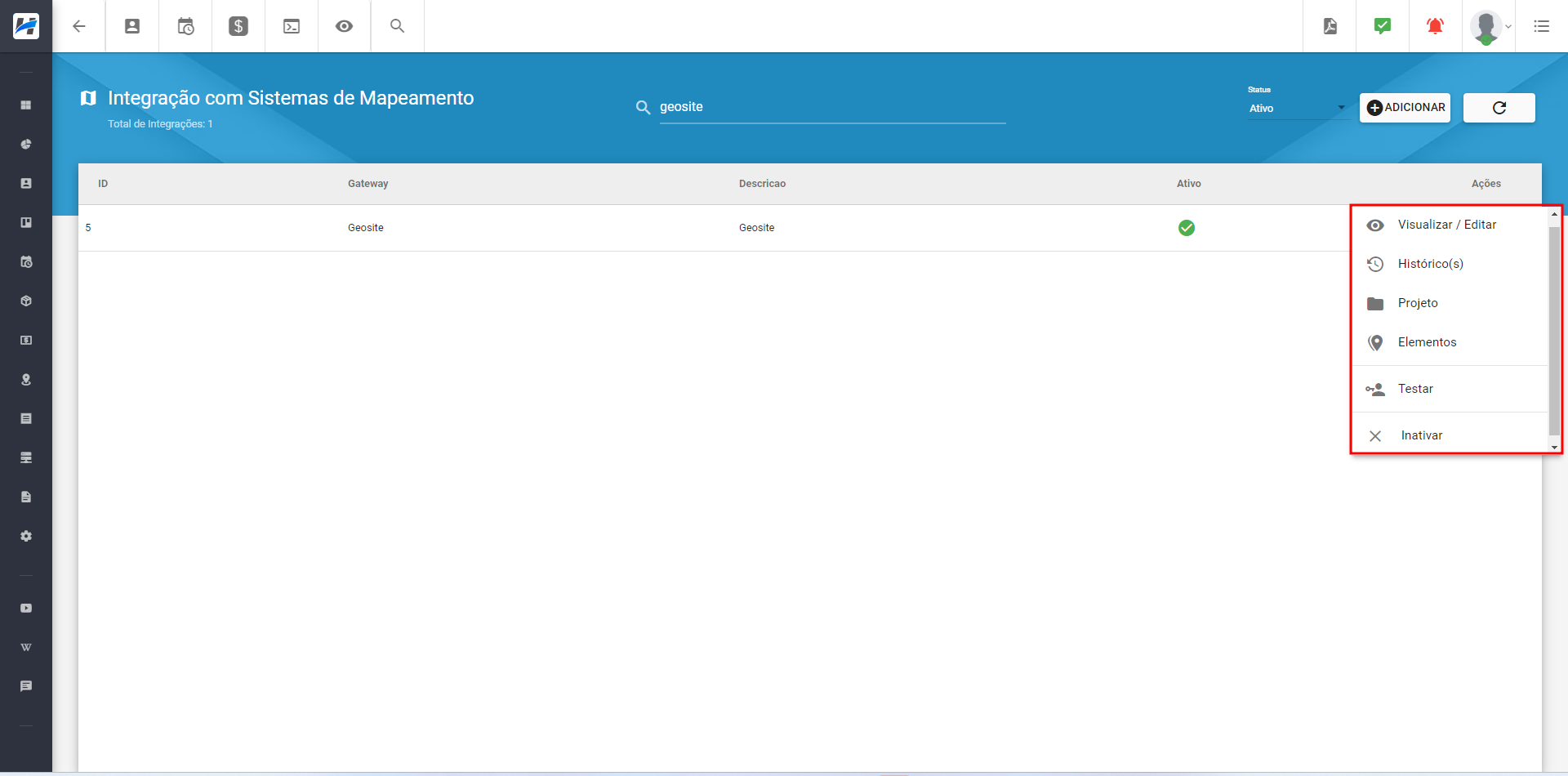The image size is (1568, 776).
Task: Click the search field containing geosite
Action: tap(832, 107)
